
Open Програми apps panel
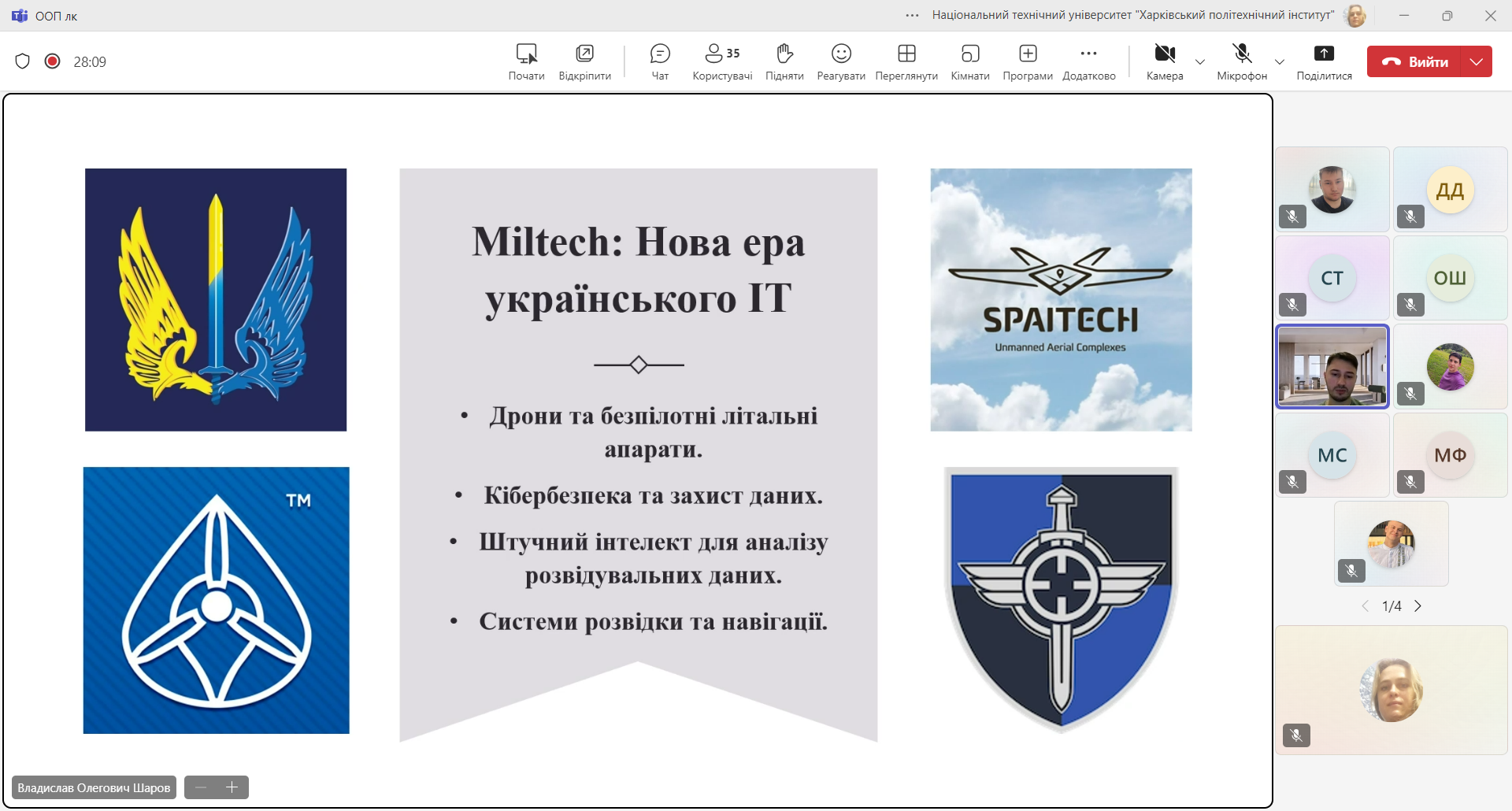pos(1028,61)
